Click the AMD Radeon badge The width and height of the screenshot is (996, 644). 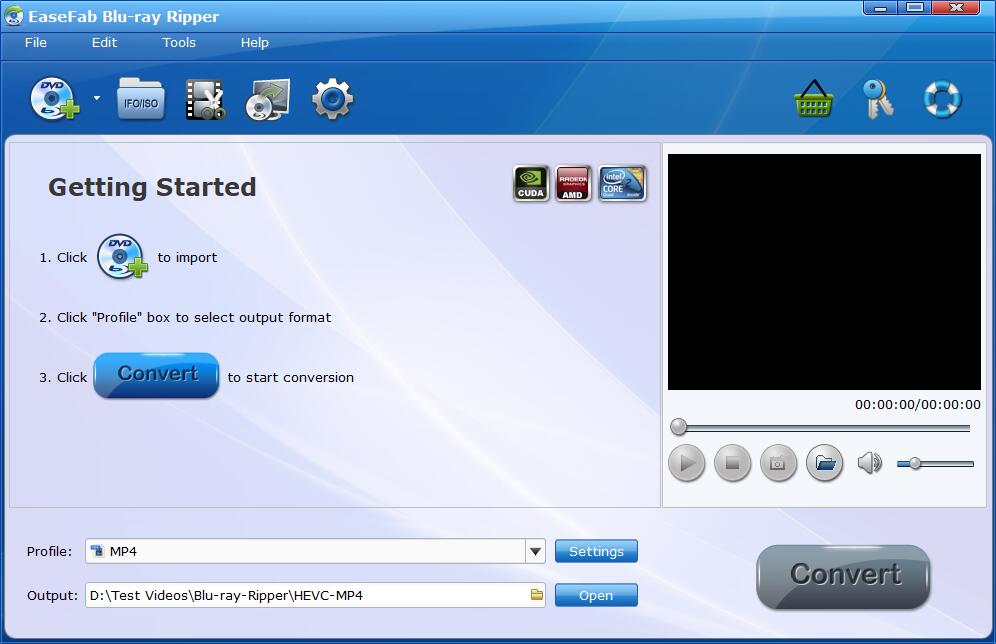[573, 184]
